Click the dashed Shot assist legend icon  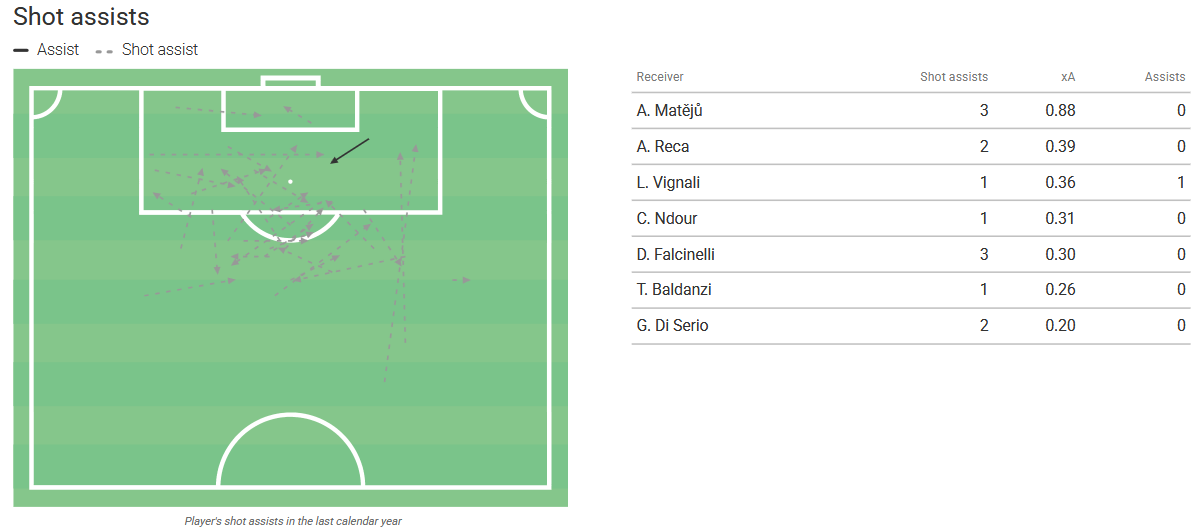pyautogui.click(x=104, y=50)
